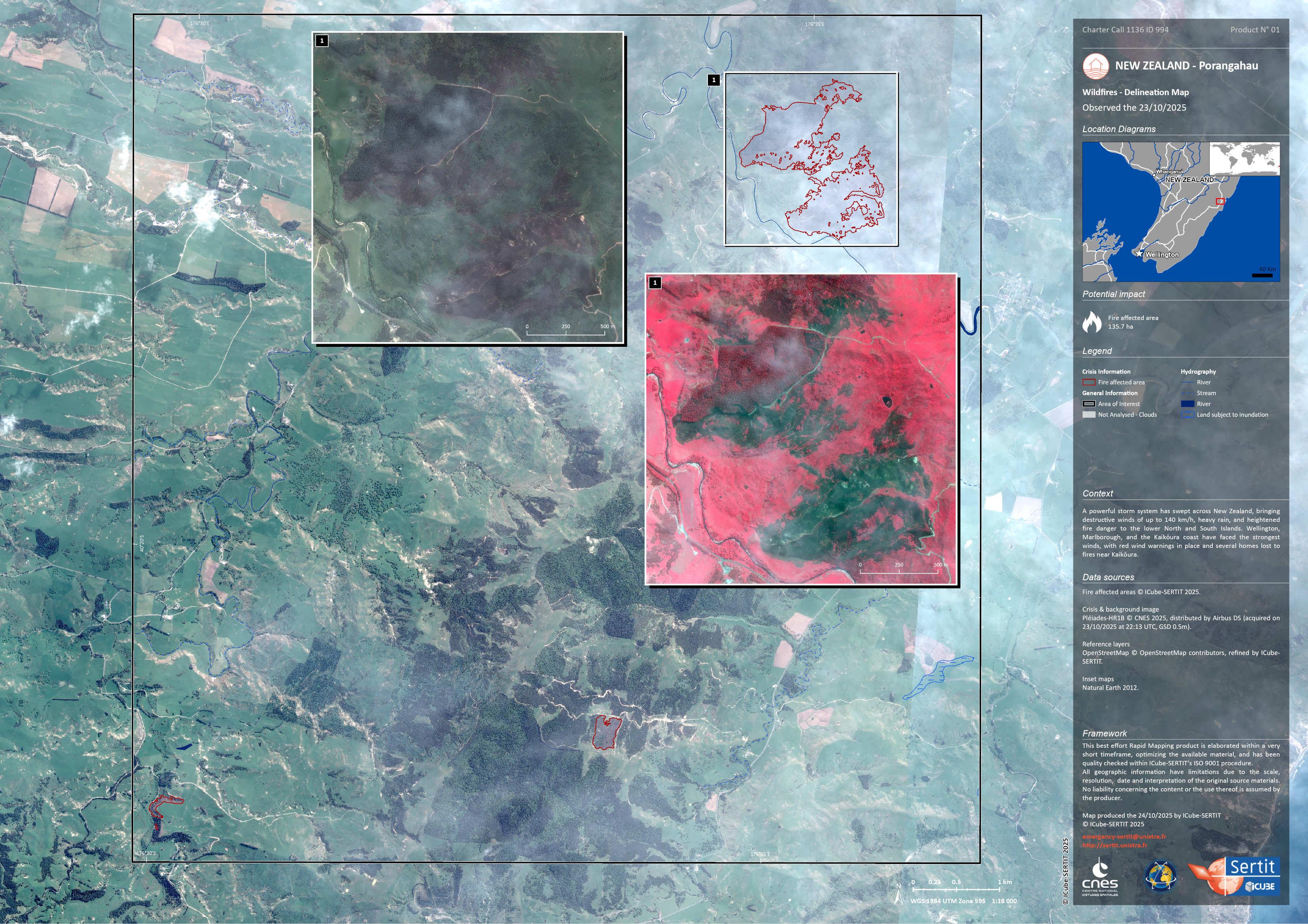The image size is (1308, 924).
Task: Click the wildfire house icon beside NEW ZEALAND
Action: (x=1095, y=66)
